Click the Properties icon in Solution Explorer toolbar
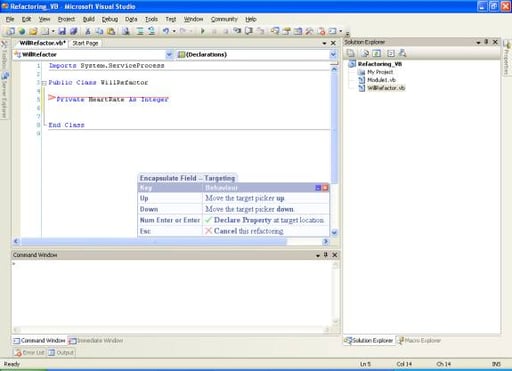 tap(351, 53)
